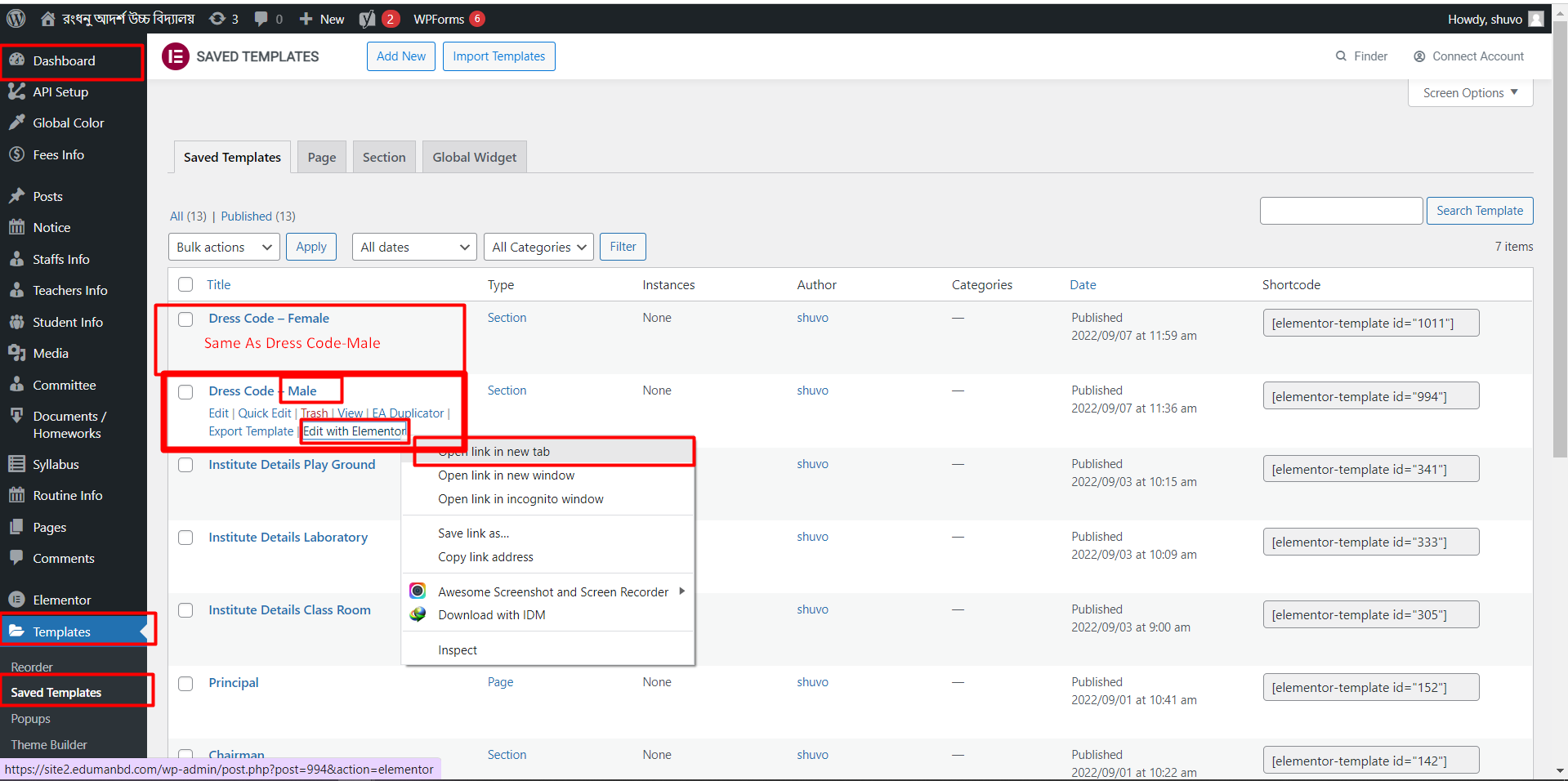
Task: Open Theme Builder in Templates submenu
Action: pyautogui.click(x=49, y=744)
